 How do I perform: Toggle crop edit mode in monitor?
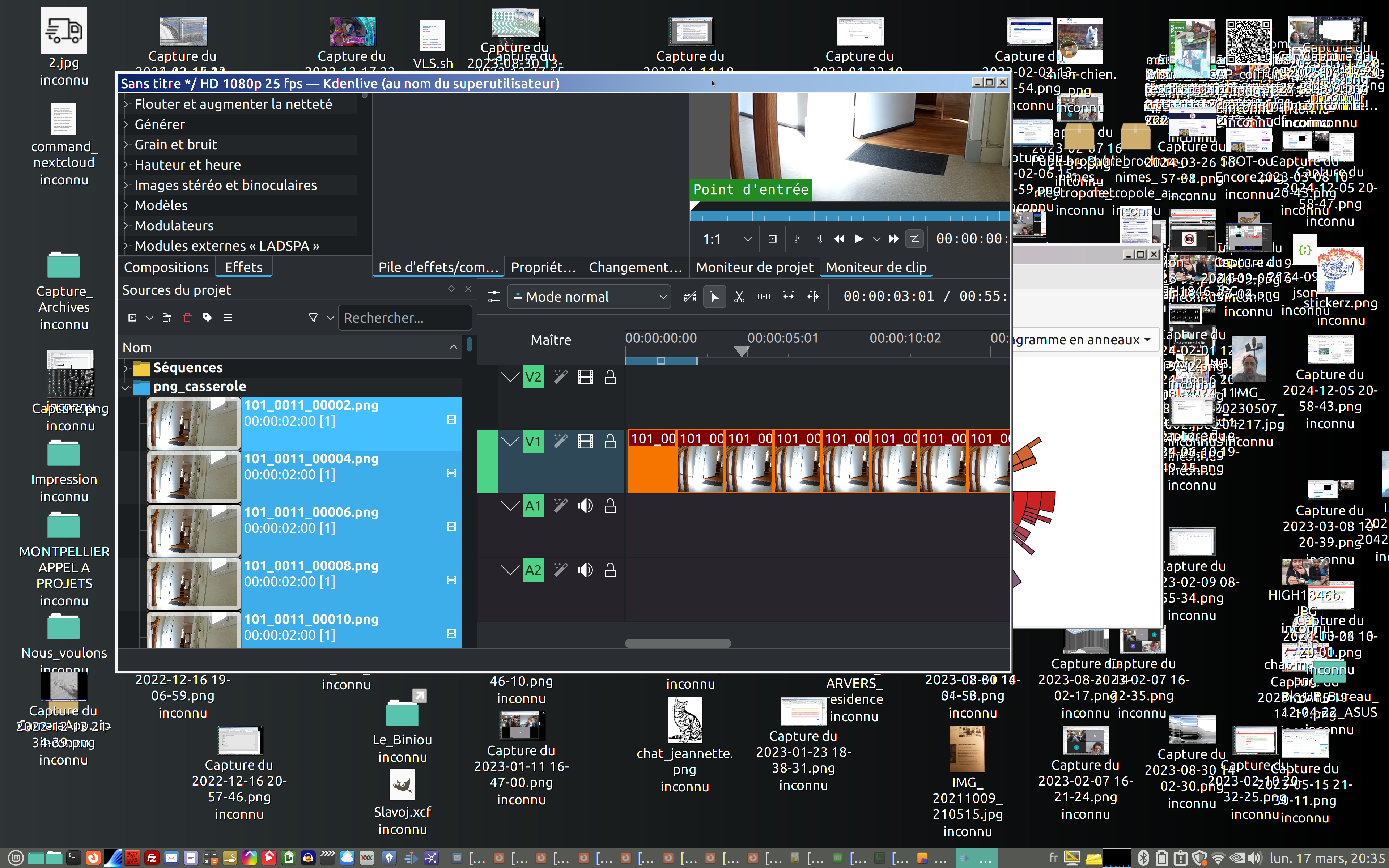(x=914, y=239)
